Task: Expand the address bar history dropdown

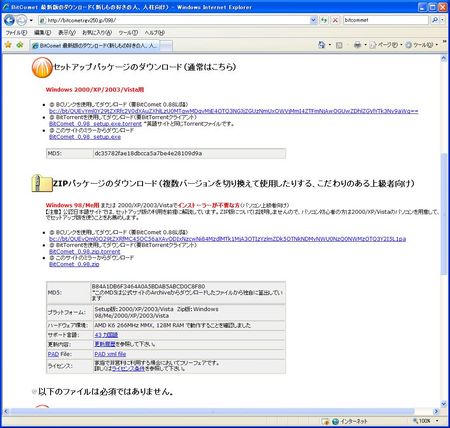Action: tap(313, 20)
